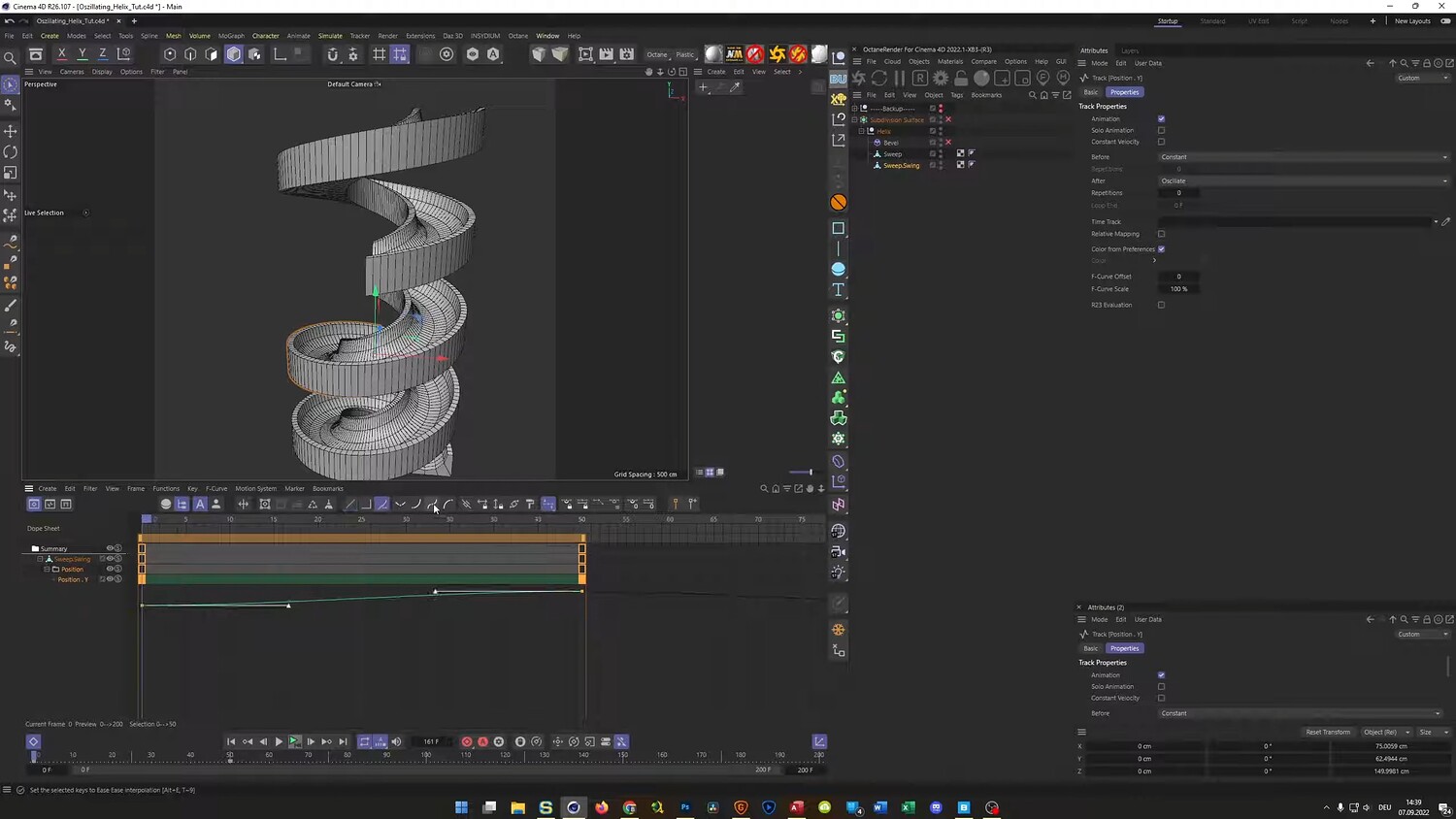The image size is (1456, 819).
Task: Enable Autokeying red A button
Action: [x=482, y=741]
